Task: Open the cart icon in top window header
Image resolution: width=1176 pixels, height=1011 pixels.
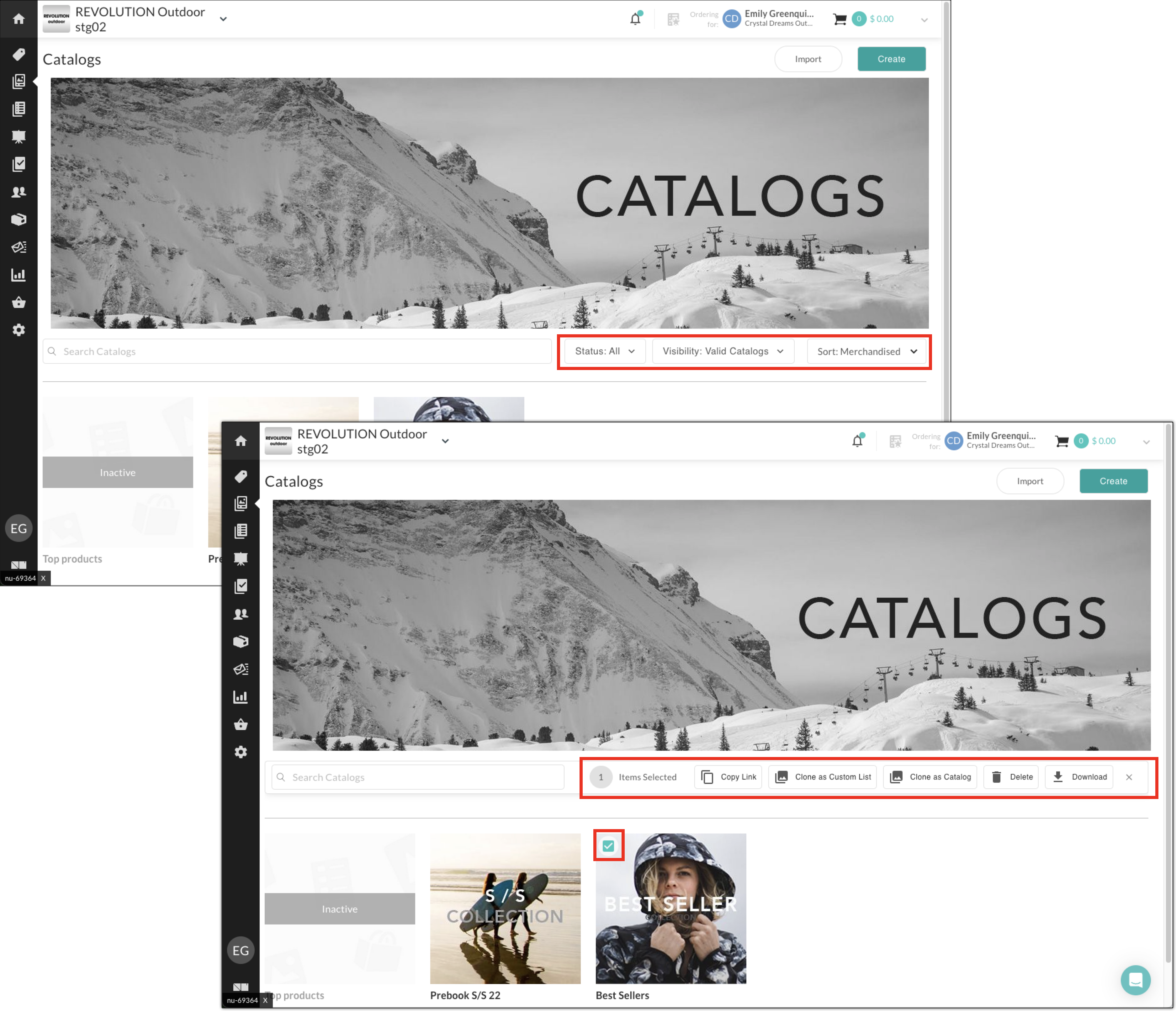Action: 840,19
